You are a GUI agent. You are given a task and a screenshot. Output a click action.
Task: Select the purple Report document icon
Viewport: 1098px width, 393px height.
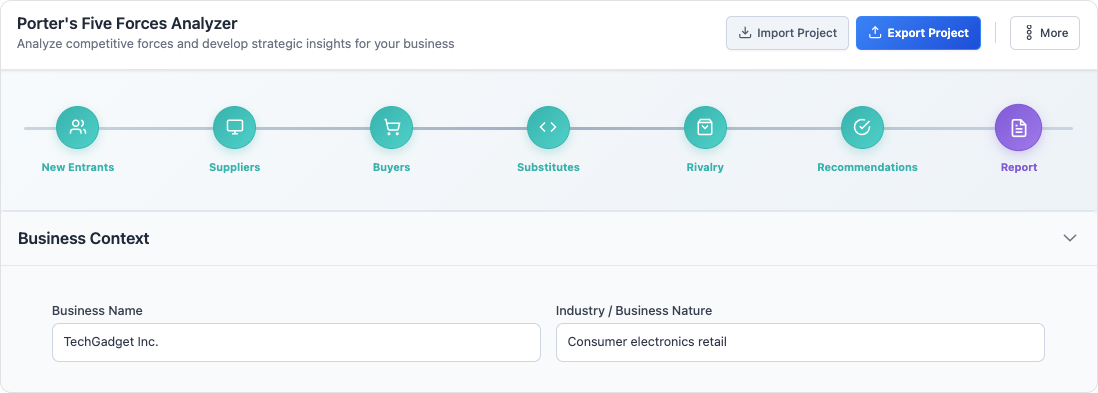tap(1019, 127)
